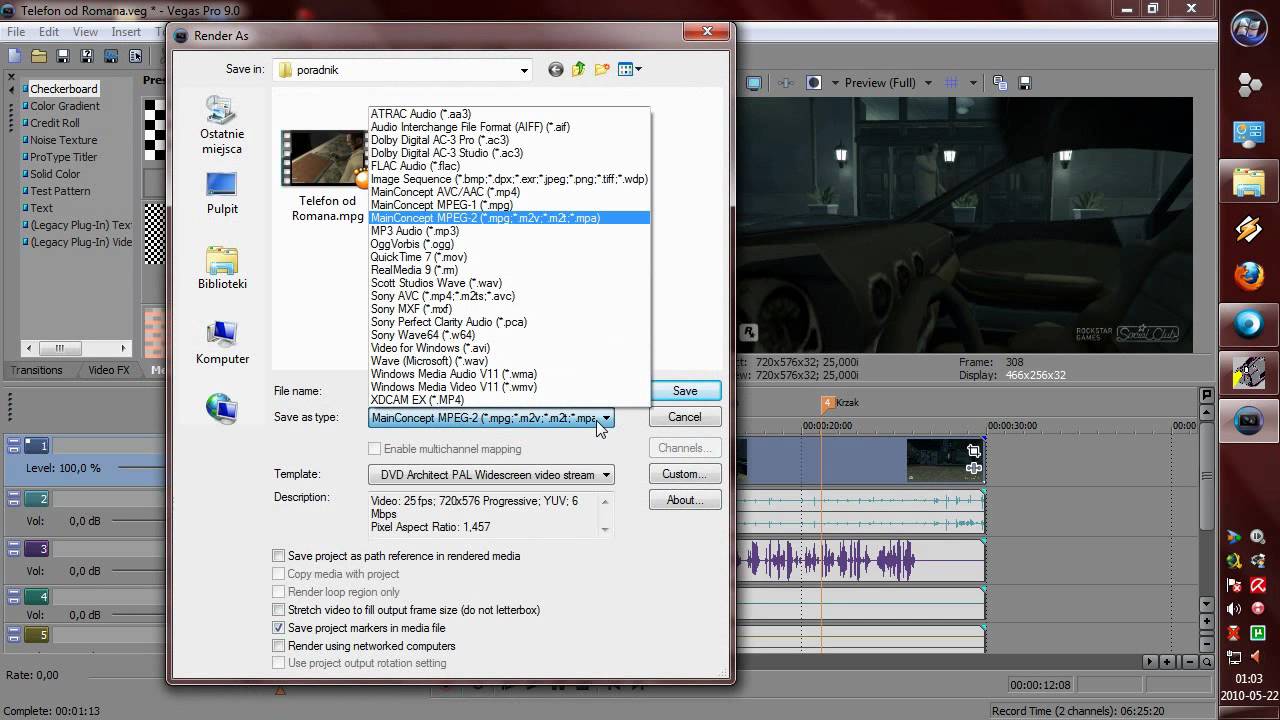Select Video for Windows (*.avi) format
The height and width of the screenshot is (720, 1280).
pyautogui.click(x=430, y=348)
